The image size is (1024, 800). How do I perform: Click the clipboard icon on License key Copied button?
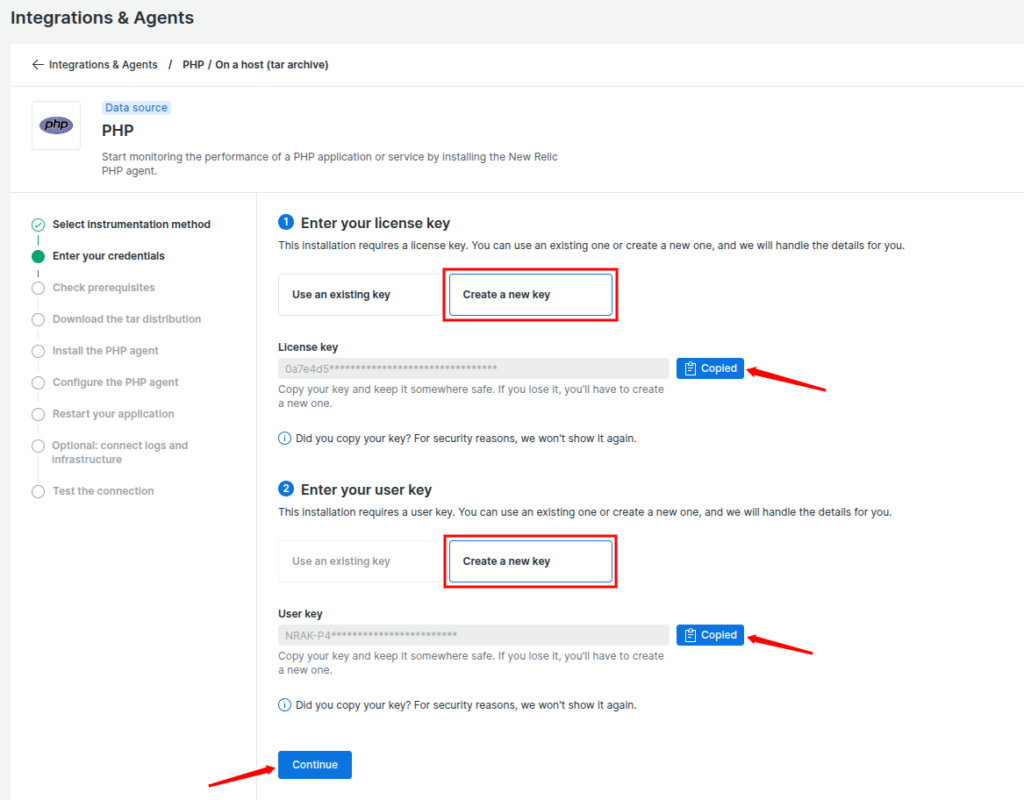(x=690, y=368)
